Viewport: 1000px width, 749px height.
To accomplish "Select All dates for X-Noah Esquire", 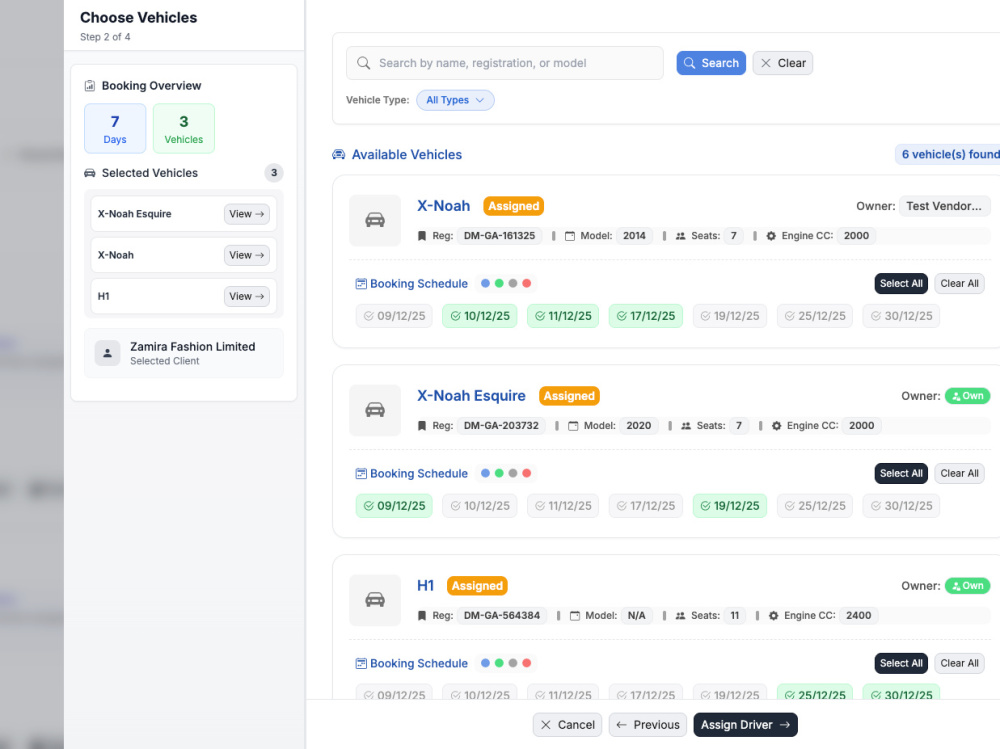I will (x=901, y=473).
